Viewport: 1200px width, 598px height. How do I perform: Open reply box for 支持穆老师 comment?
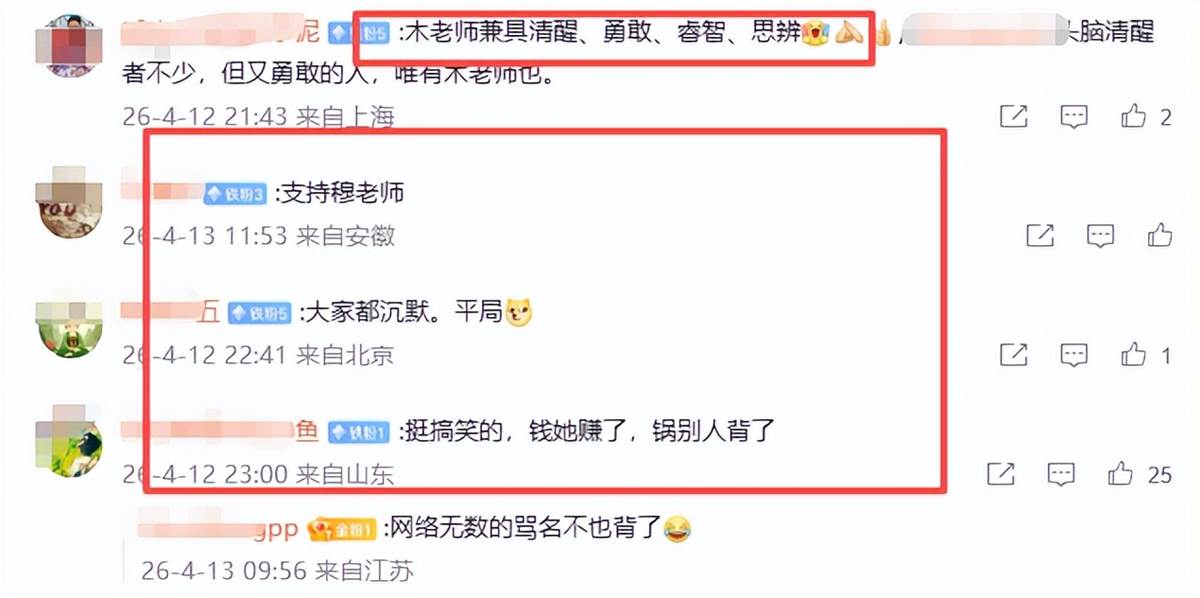point(1101,235)
